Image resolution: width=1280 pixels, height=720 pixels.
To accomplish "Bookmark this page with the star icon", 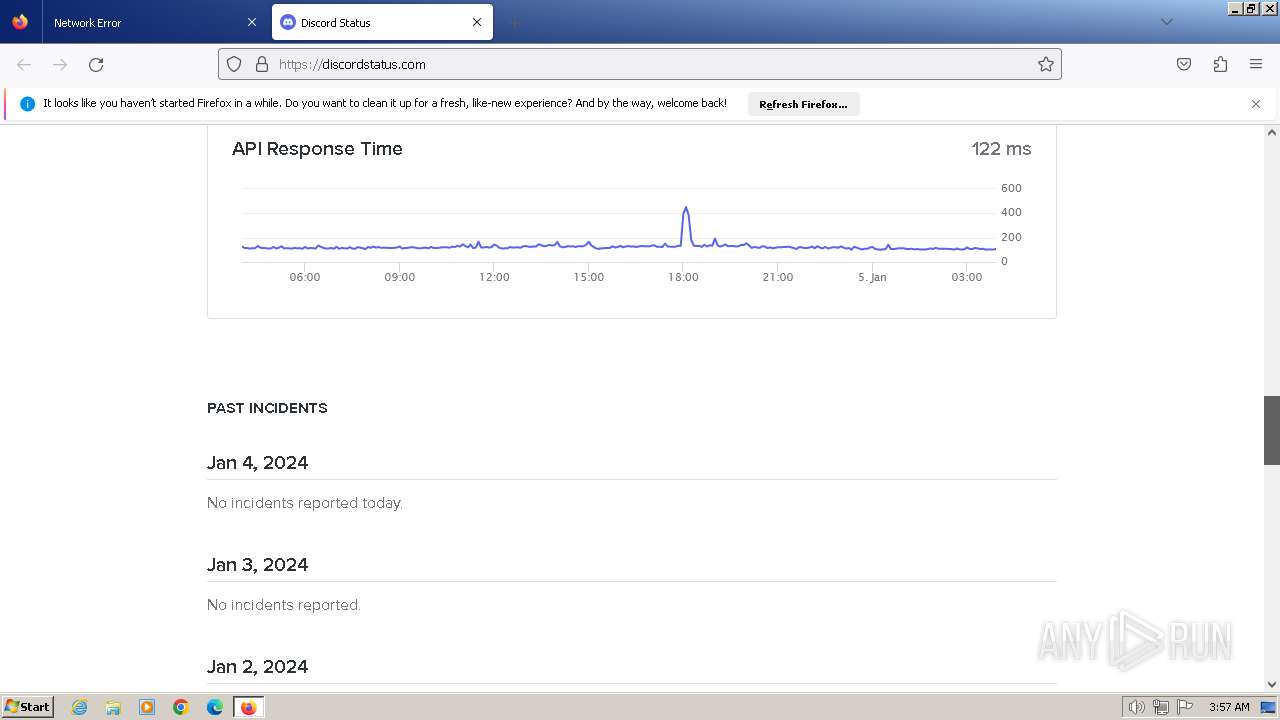I will click(x=1046, y=64).
